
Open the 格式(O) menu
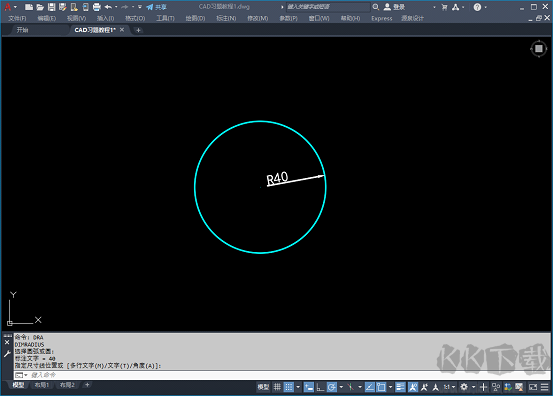point(135,18)
